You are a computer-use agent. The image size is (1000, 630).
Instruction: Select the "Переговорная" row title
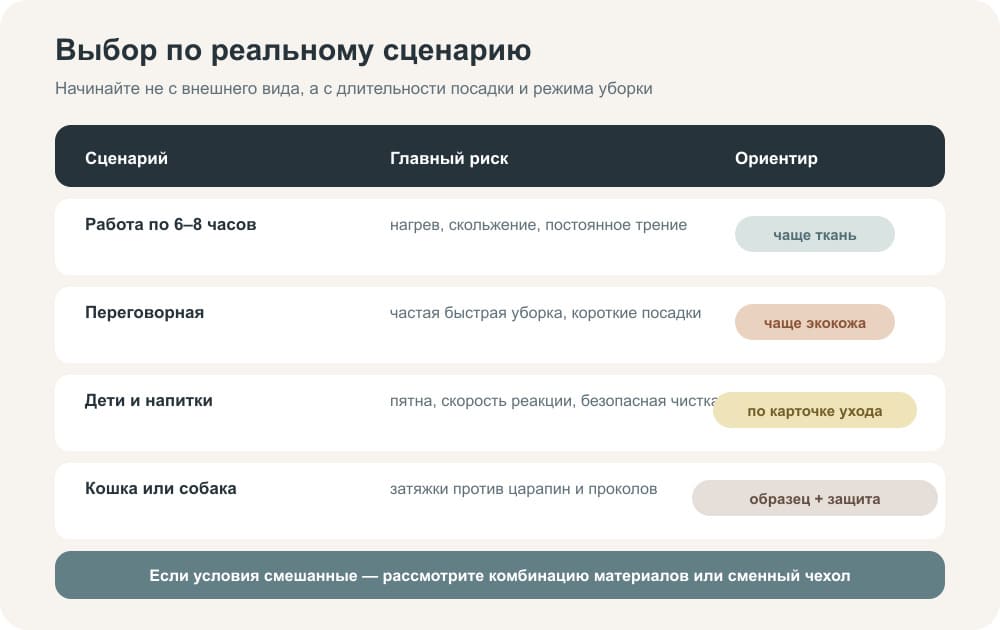(144, 312)
